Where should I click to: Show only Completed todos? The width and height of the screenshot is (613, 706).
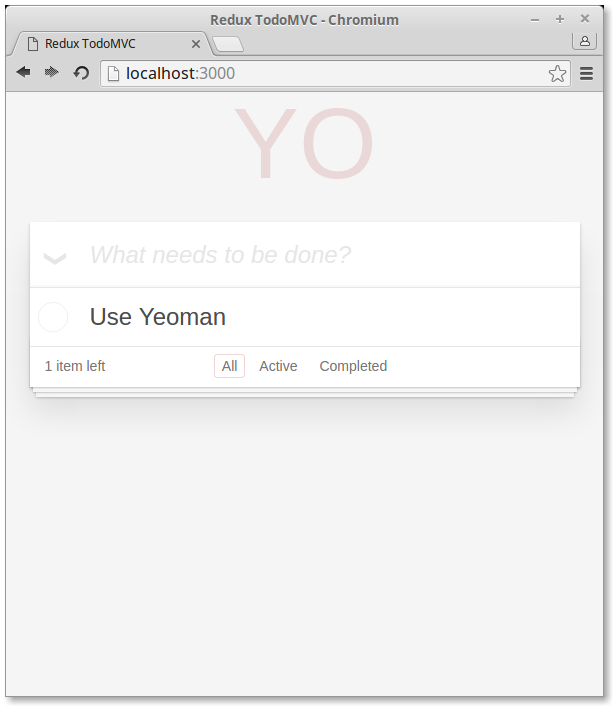(x=353, y=366)
